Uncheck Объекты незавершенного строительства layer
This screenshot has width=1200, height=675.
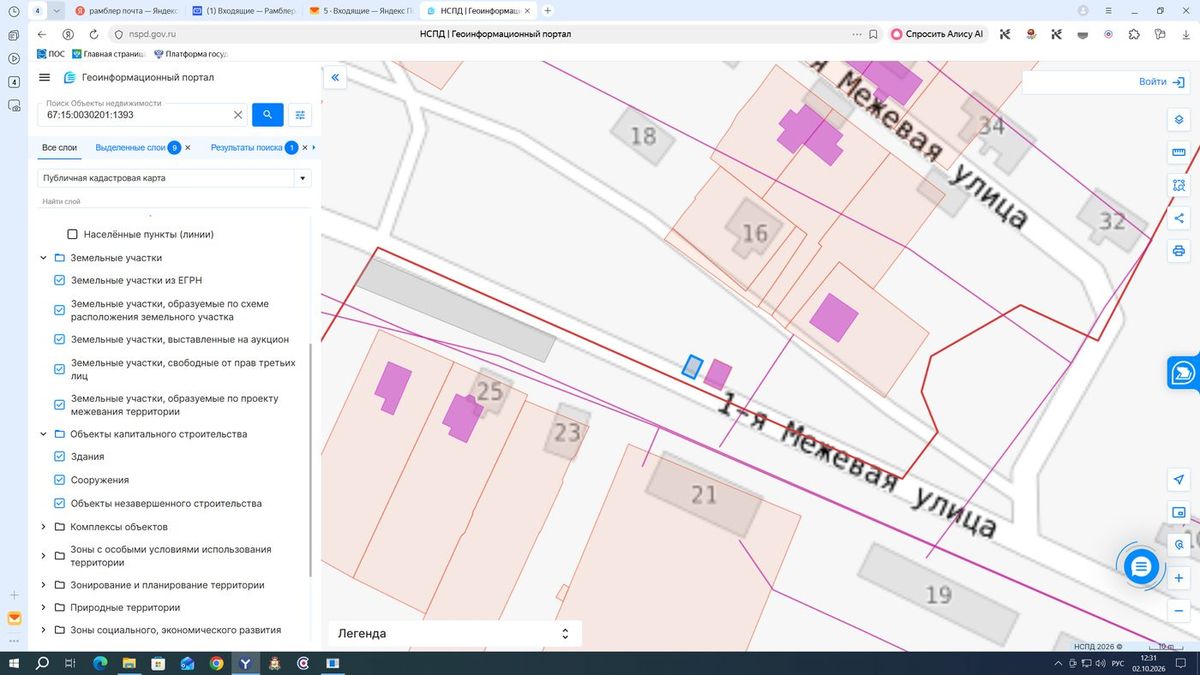pos(59,503)
